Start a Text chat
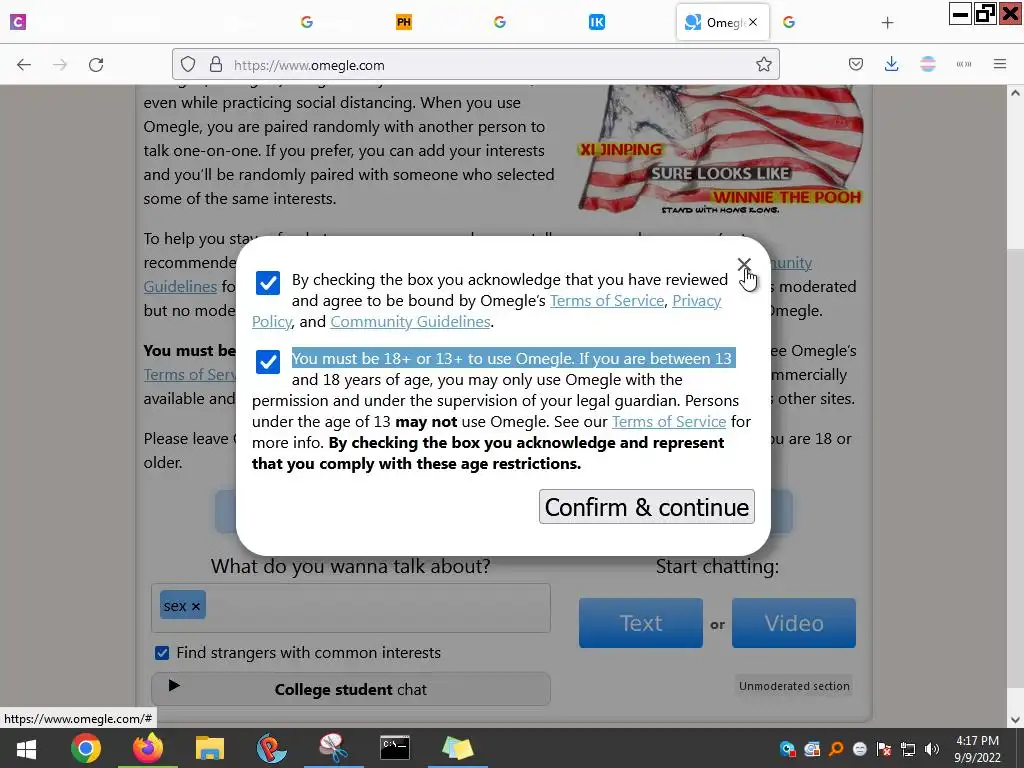This screenshot has width=1024, height=768. coord(641,623)
